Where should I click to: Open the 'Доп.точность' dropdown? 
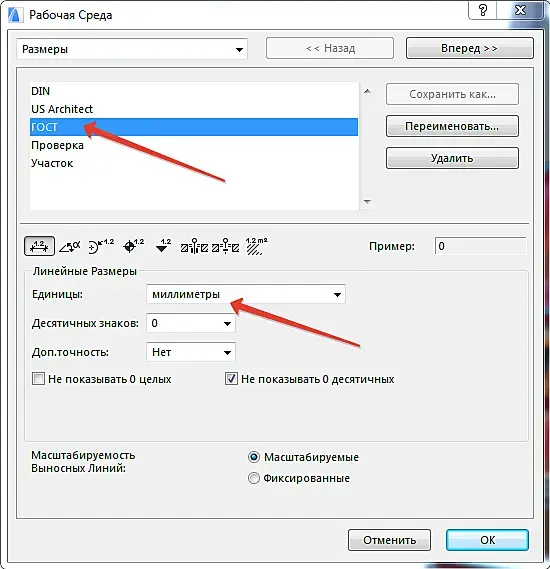click(191, 352)
